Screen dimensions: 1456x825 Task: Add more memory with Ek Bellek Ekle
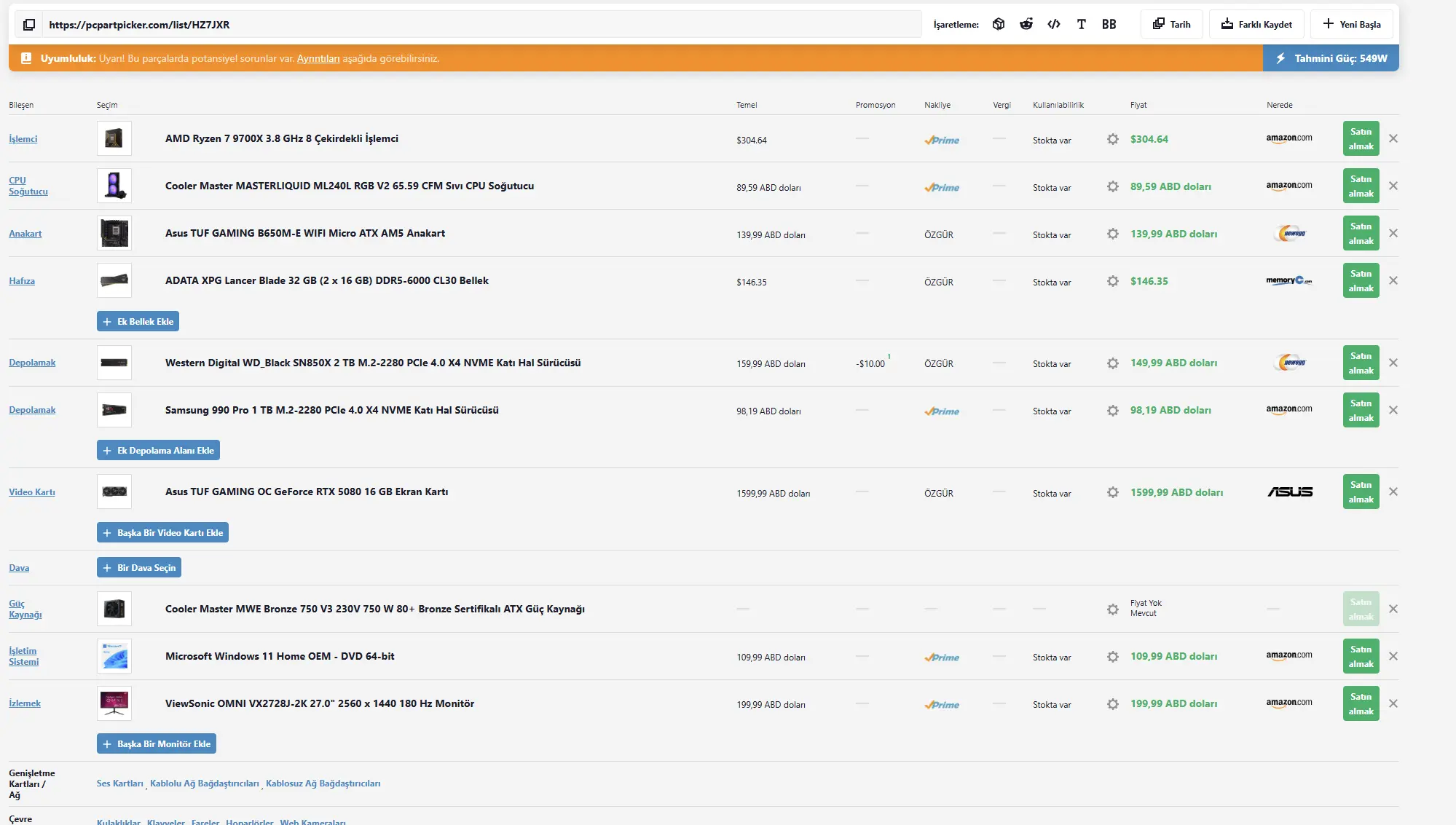point(138,321)
